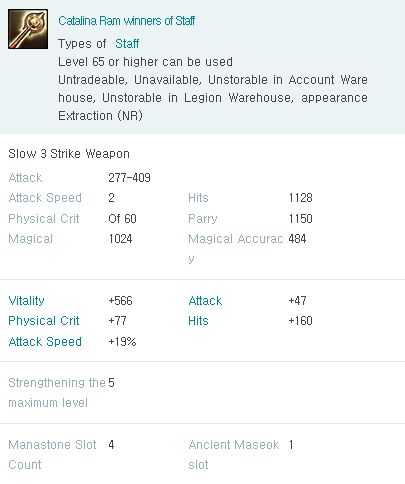The width and height of the screenshot is (405, 484).
Task: Select the Level 65 or higher requirement text
Action: [x=145, y=62]
